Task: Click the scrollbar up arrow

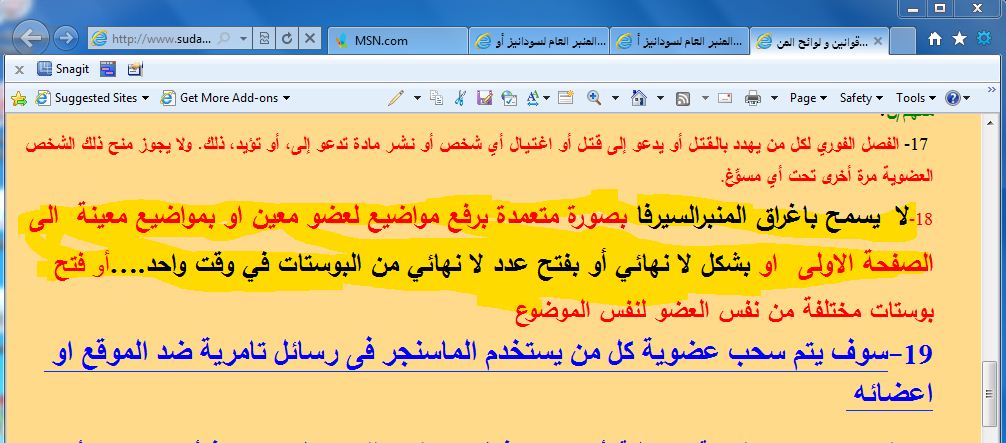Action: click(x=991, y=122)
